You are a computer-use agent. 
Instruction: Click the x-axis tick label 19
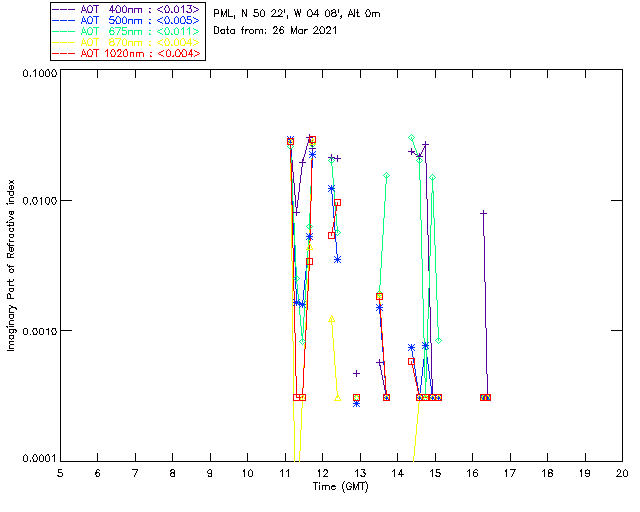(585, 474)
